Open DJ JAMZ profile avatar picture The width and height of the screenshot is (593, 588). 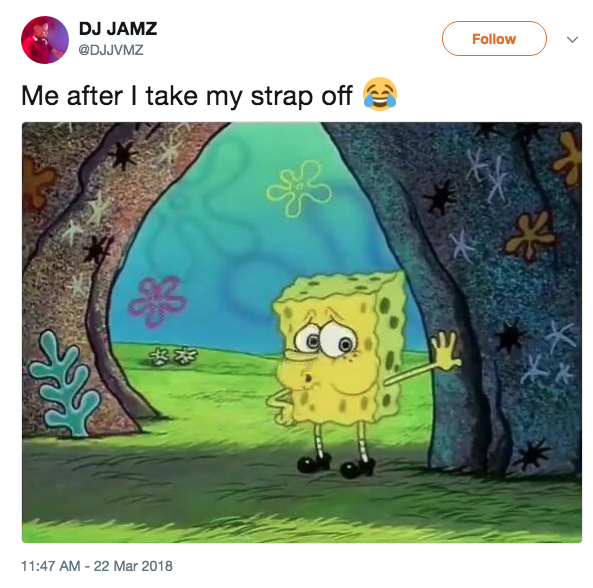(x=45, y=40)
